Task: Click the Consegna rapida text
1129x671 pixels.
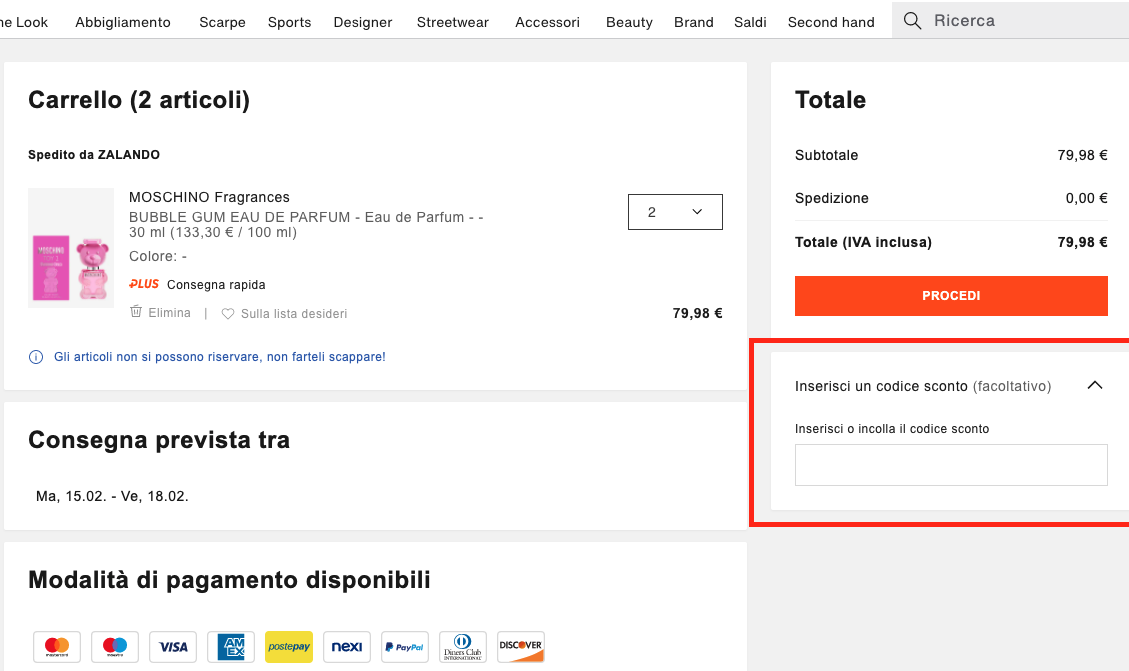Action: click(216, 284)
